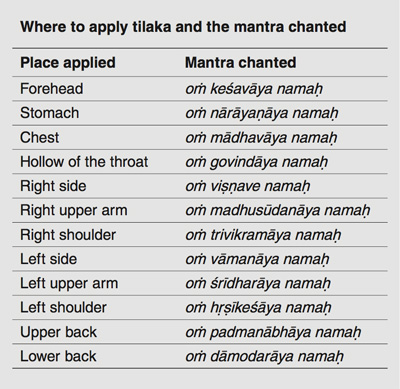This screenshot has height=389, width=400.
Task: Click the table title about applying tilaka
Action: coord(183,27)
